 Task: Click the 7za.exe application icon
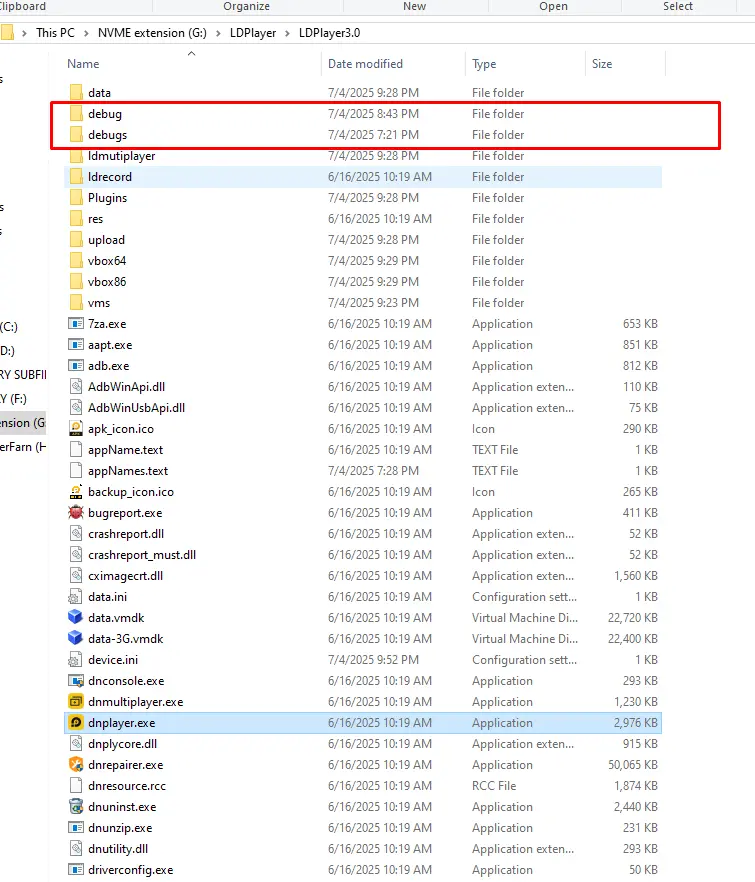pos(76,323)
